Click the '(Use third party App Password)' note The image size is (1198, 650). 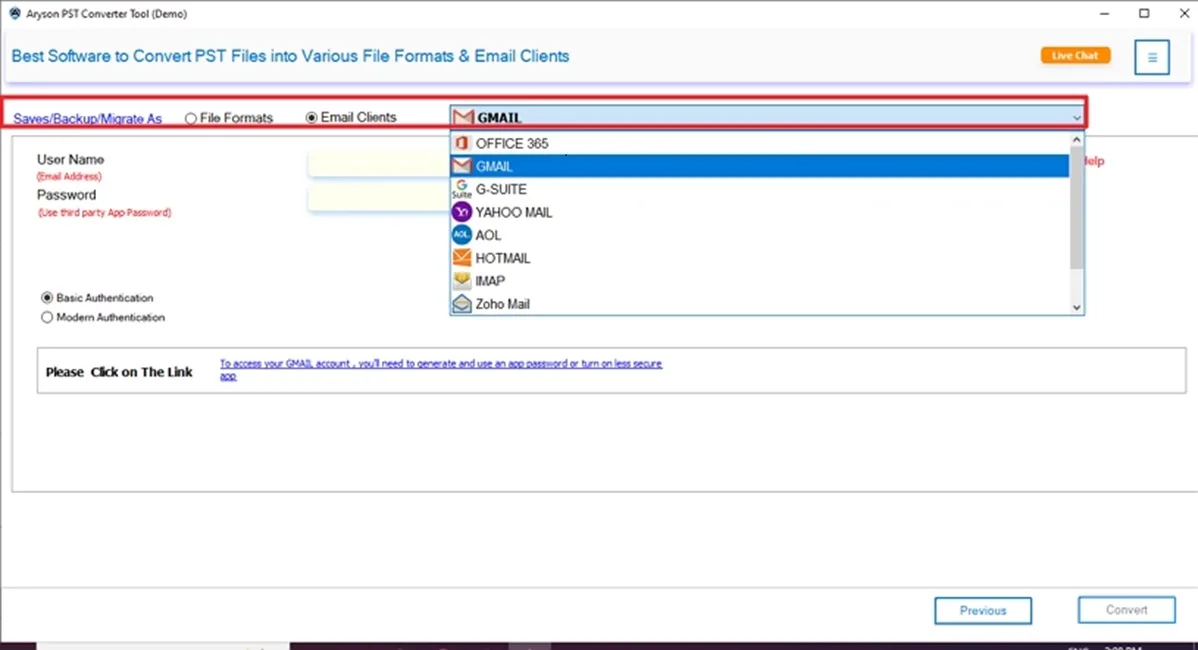click(105, 213)
